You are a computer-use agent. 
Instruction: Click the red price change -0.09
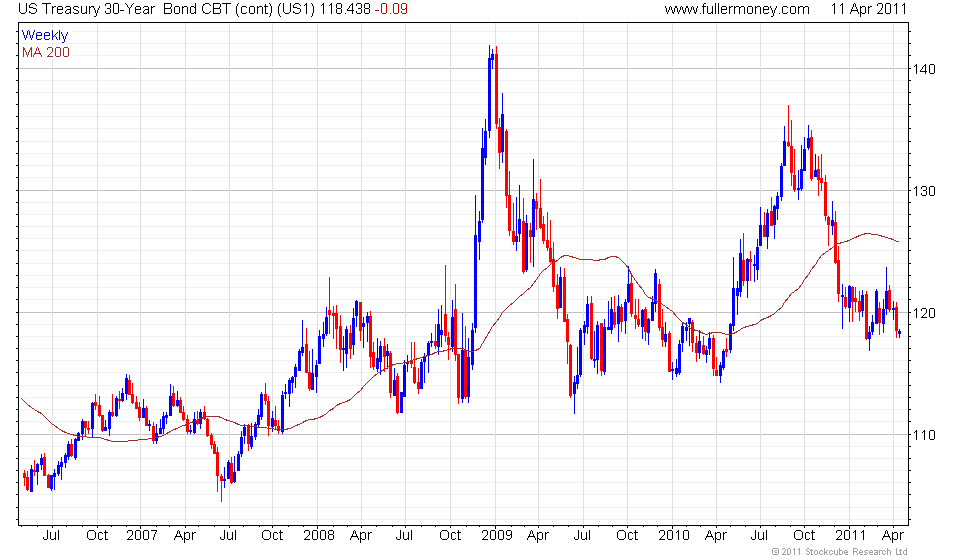click(391, 9)
